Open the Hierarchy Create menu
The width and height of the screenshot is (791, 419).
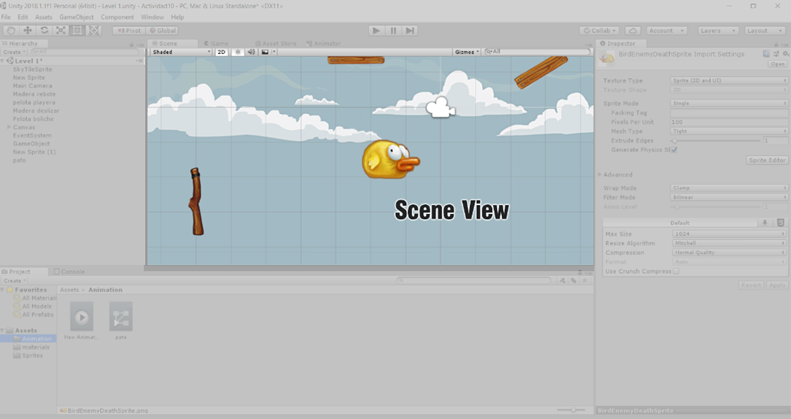coord(14,52)
